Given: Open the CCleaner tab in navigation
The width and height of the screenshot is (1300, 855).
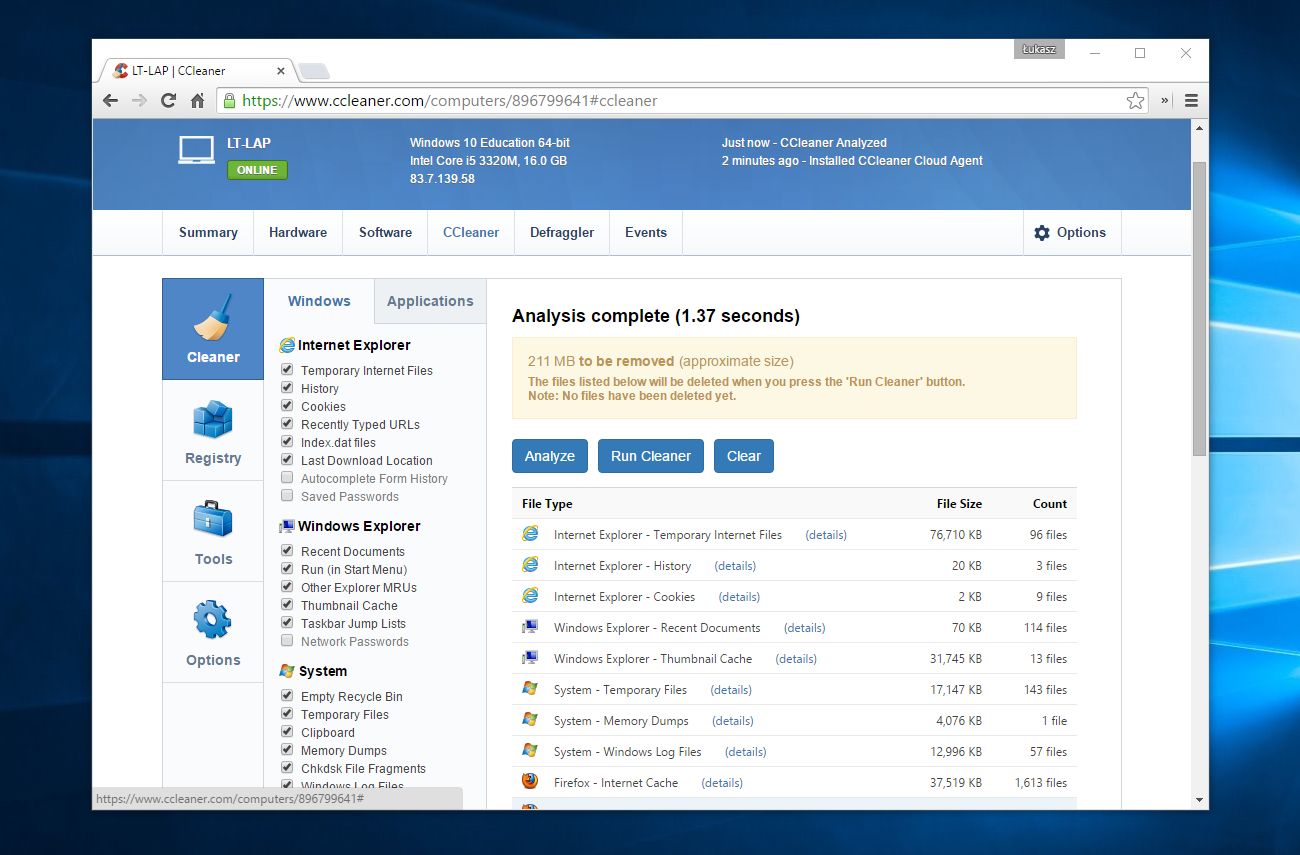Looking at the screenshot, I should (471, 232).
